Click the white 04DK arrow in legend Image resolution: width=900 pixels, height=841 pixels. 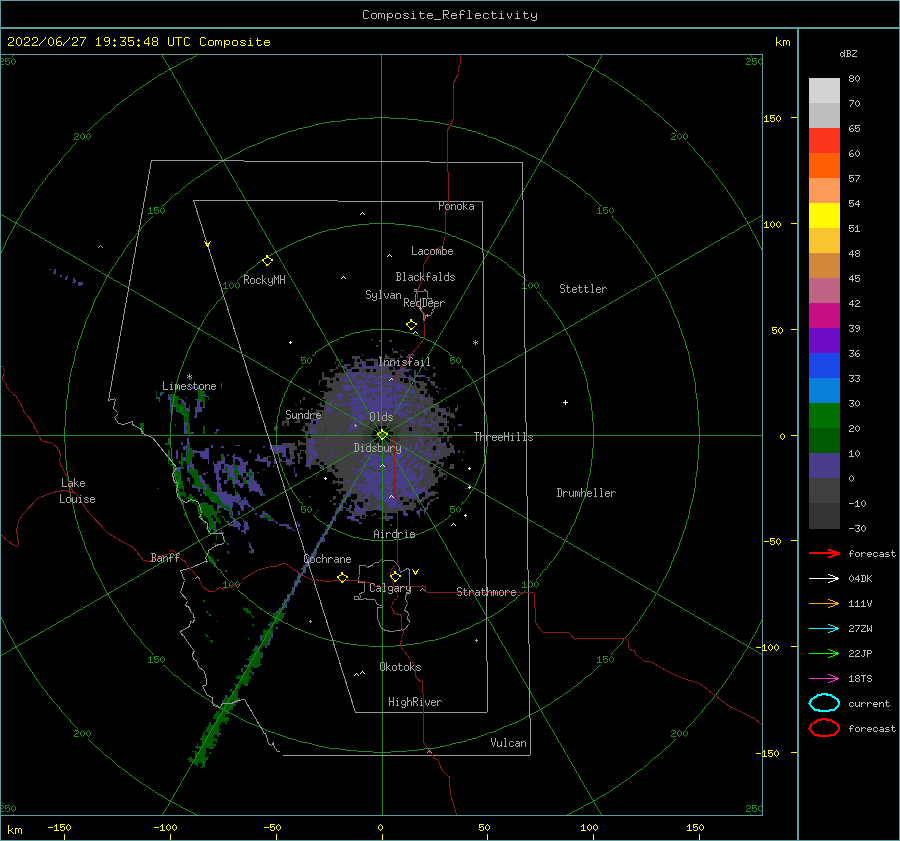coord(824,578)
